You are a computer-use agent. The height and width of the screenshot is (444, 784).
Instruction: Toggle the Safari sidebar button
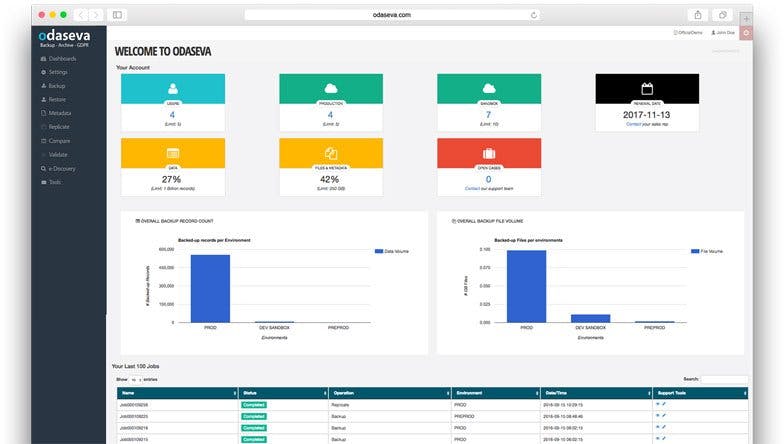pos(118,15)
